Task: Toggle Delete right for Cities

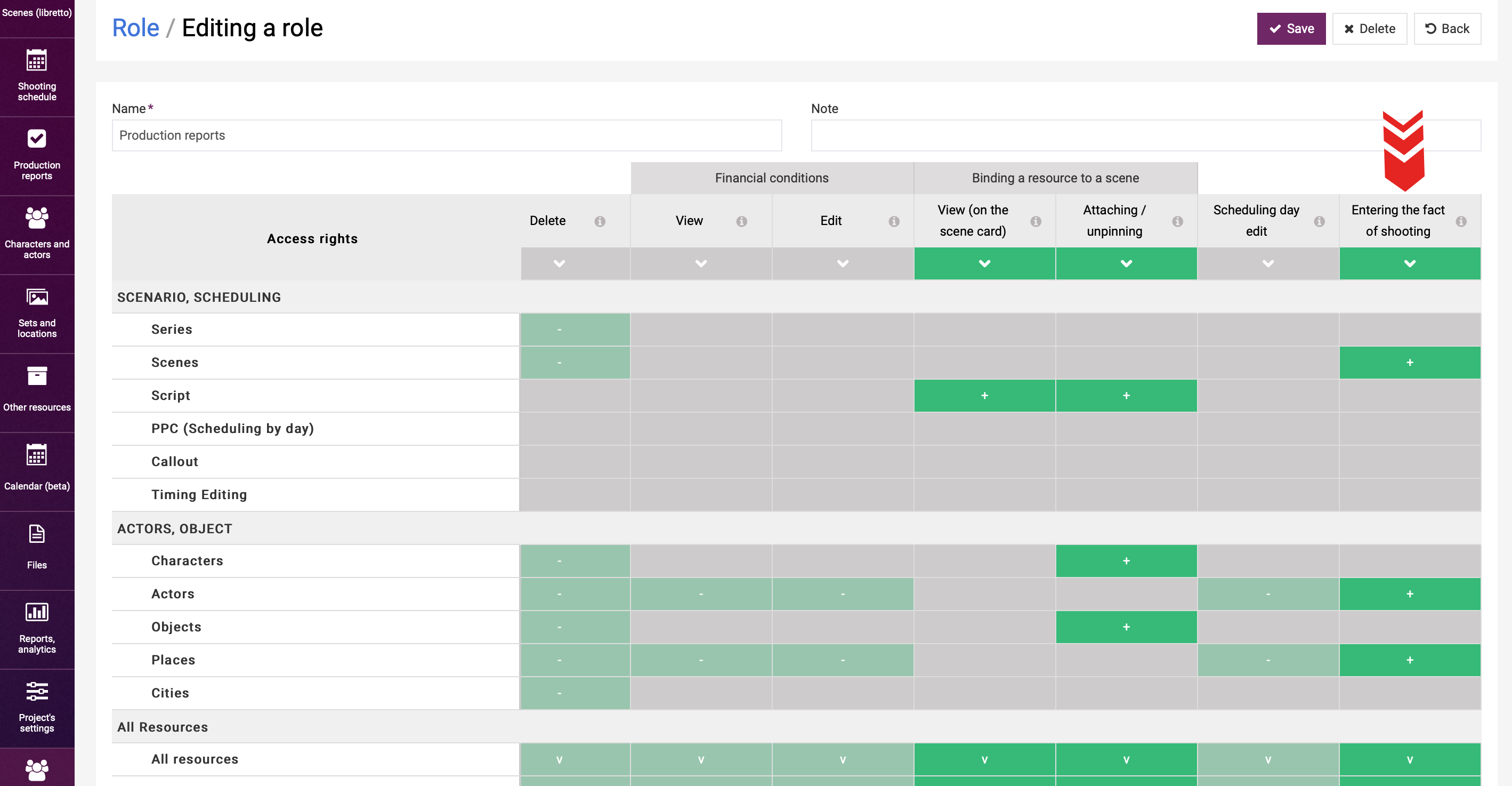Action: tap(575, 693)
